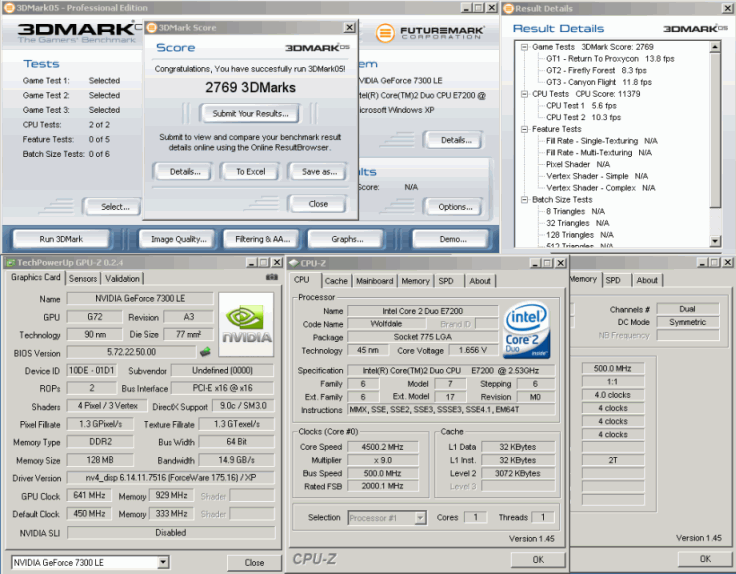The image size is (736, 574).
Task: Open the Processor selection dropdown in CPU-Z
Action: [x=421, y=518]
